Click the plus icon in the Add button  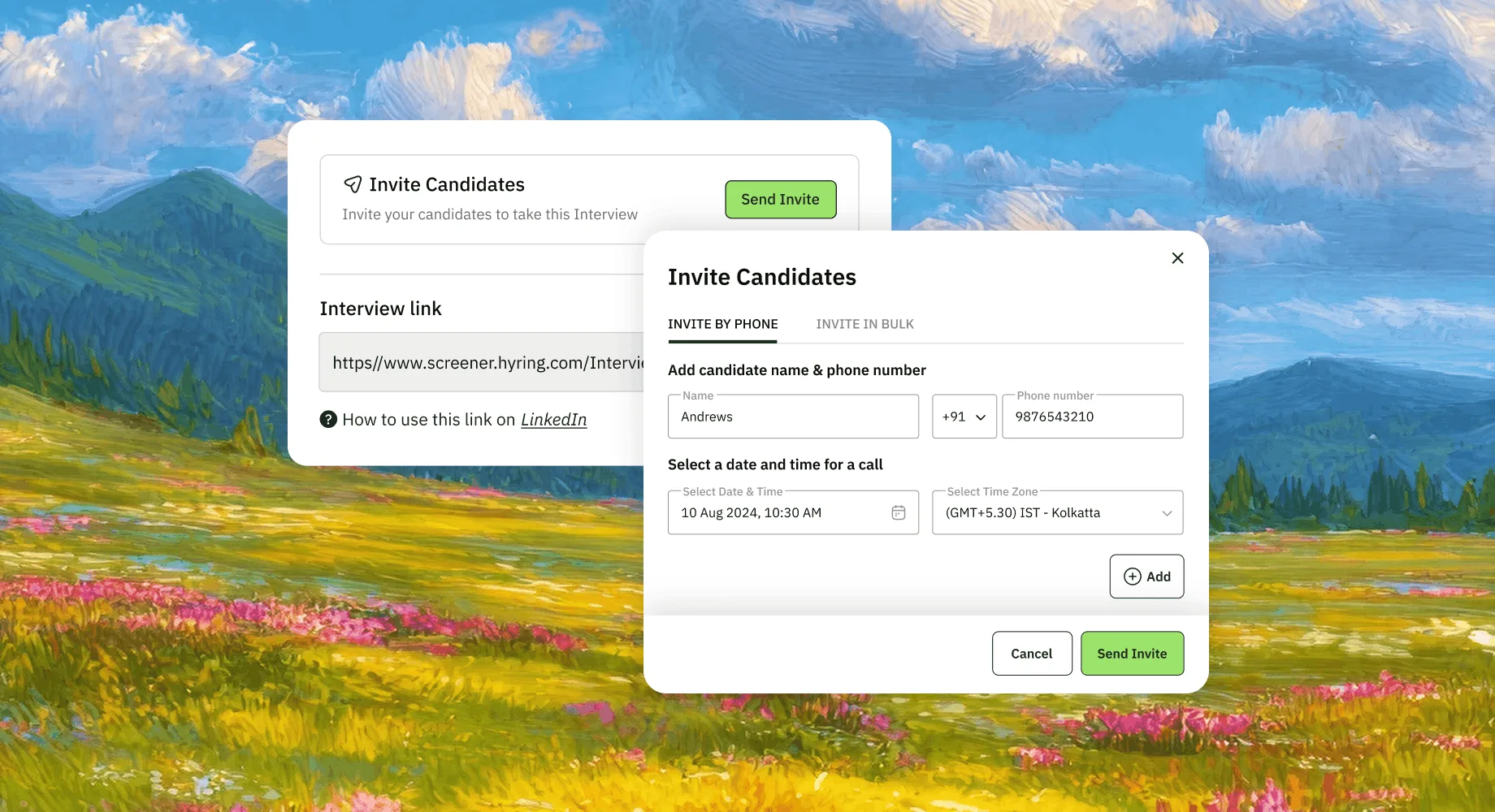coord(1133,577)
